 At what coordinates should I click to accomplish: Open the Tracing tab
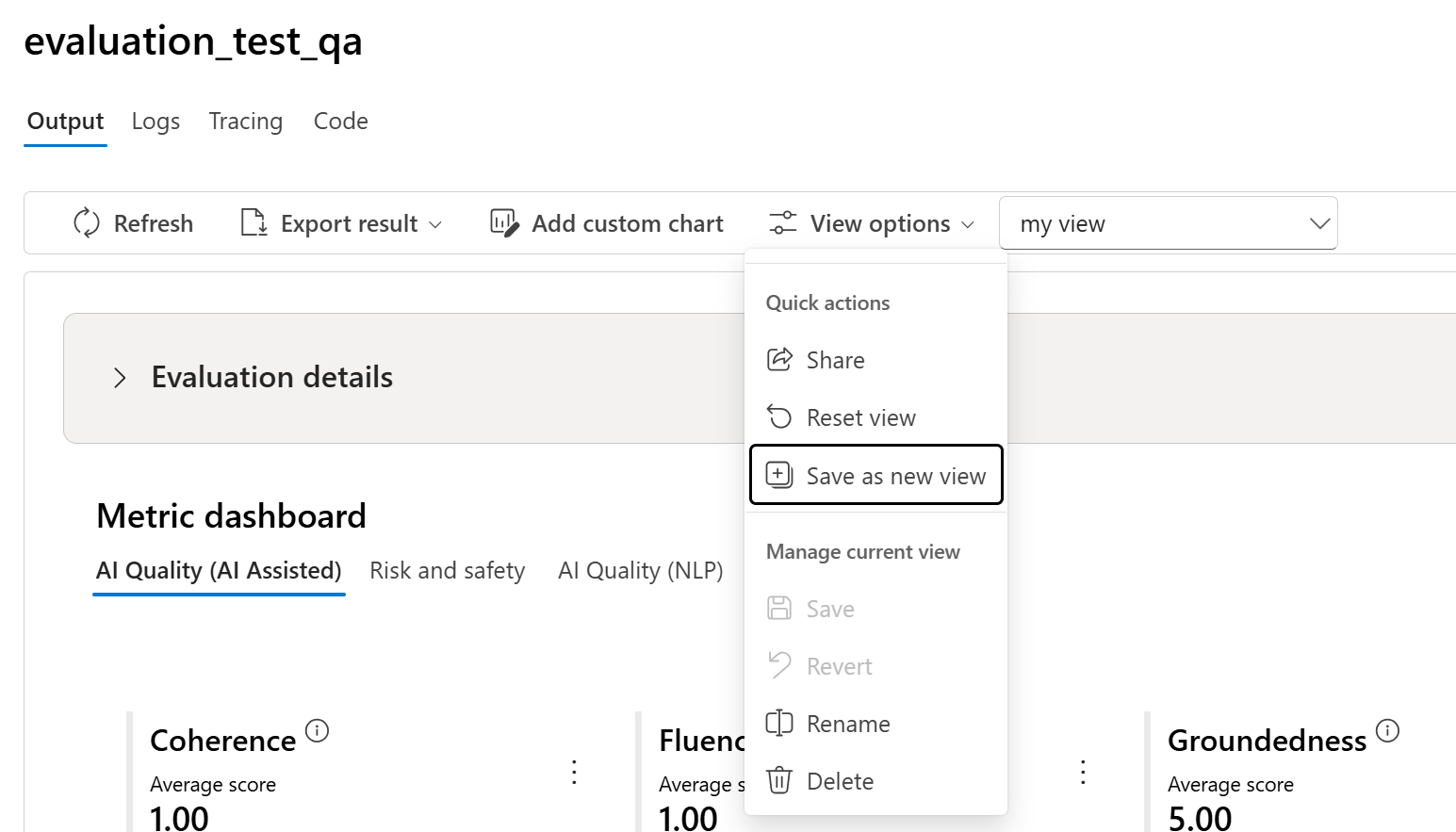pos(246,122)
